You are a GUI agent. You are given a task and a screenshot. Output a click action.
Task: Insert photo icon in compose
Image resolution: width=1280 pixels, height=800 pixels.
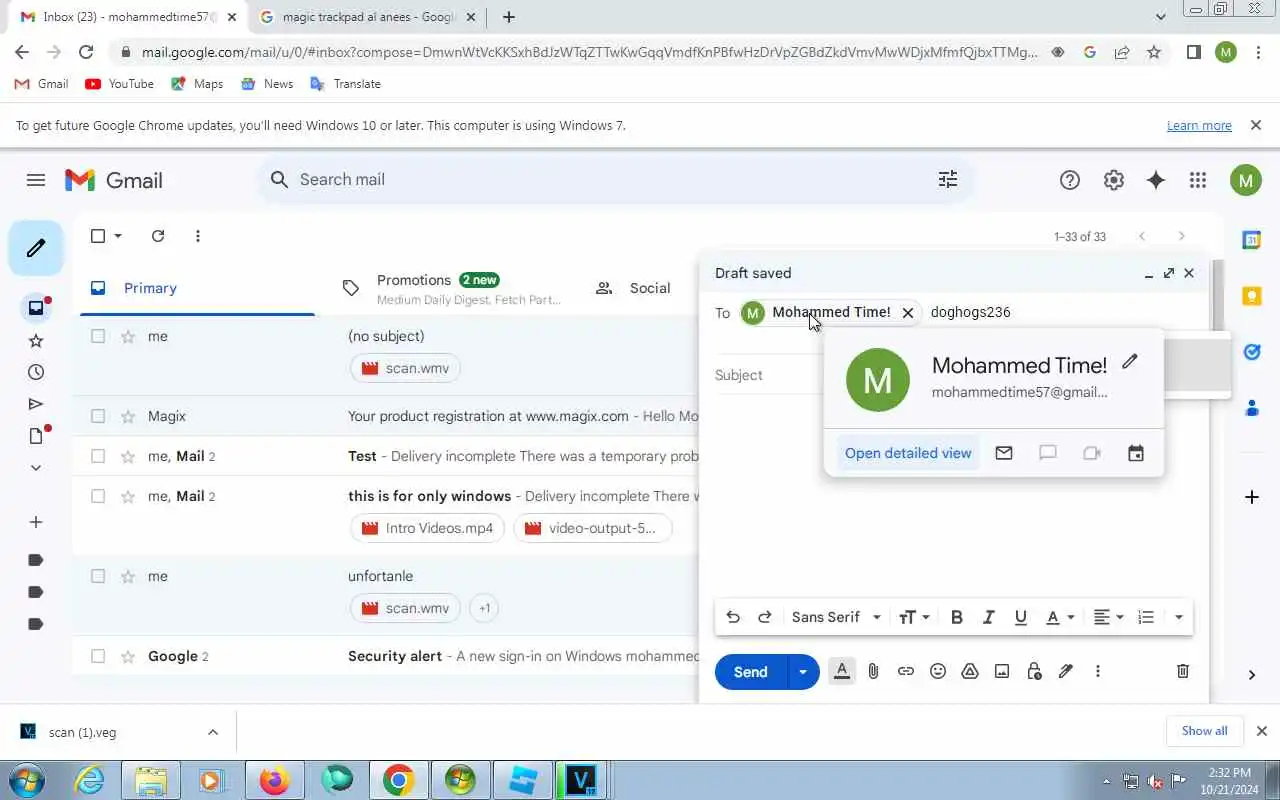click(1002, 672)
